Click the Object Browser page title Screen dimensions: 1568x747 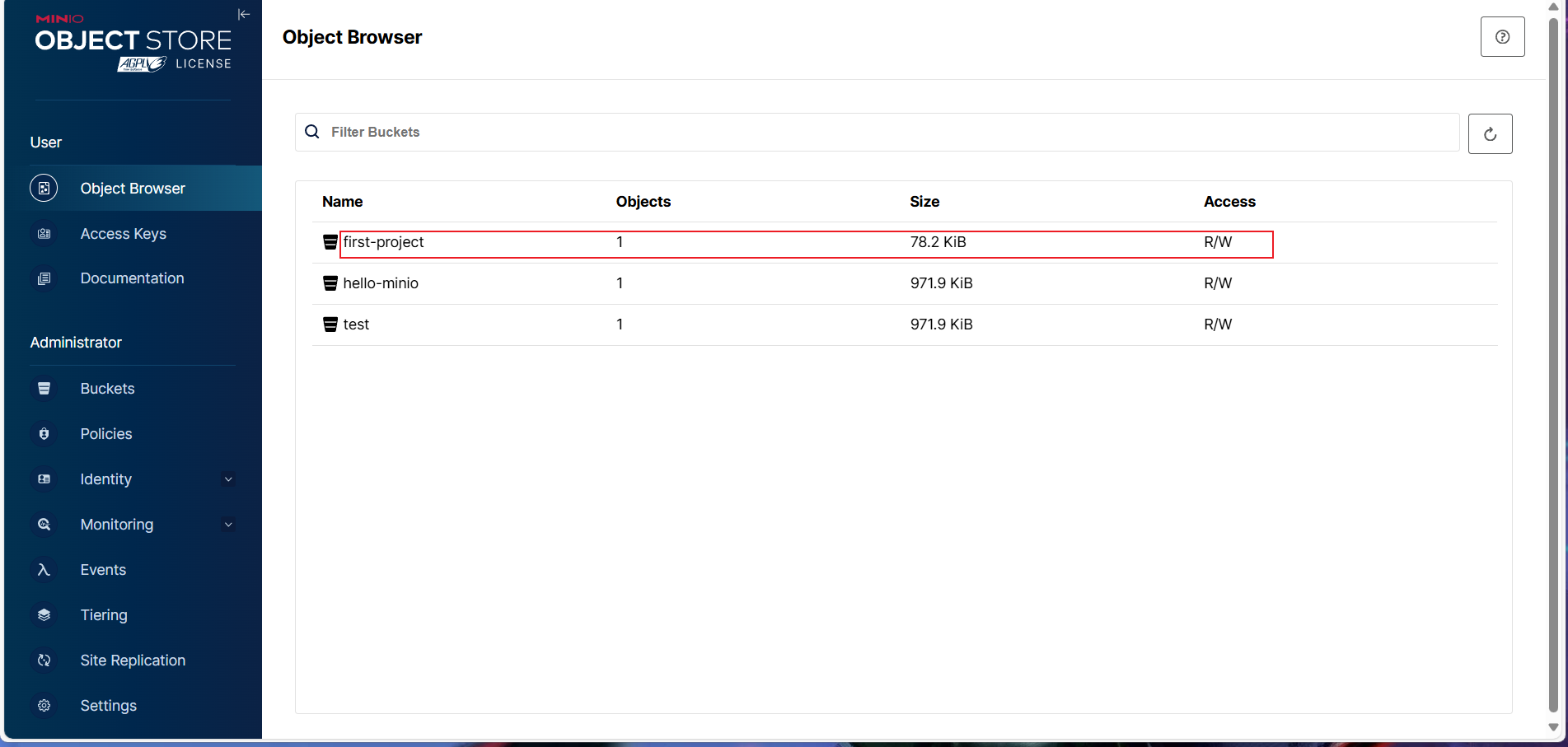point(352,37)
